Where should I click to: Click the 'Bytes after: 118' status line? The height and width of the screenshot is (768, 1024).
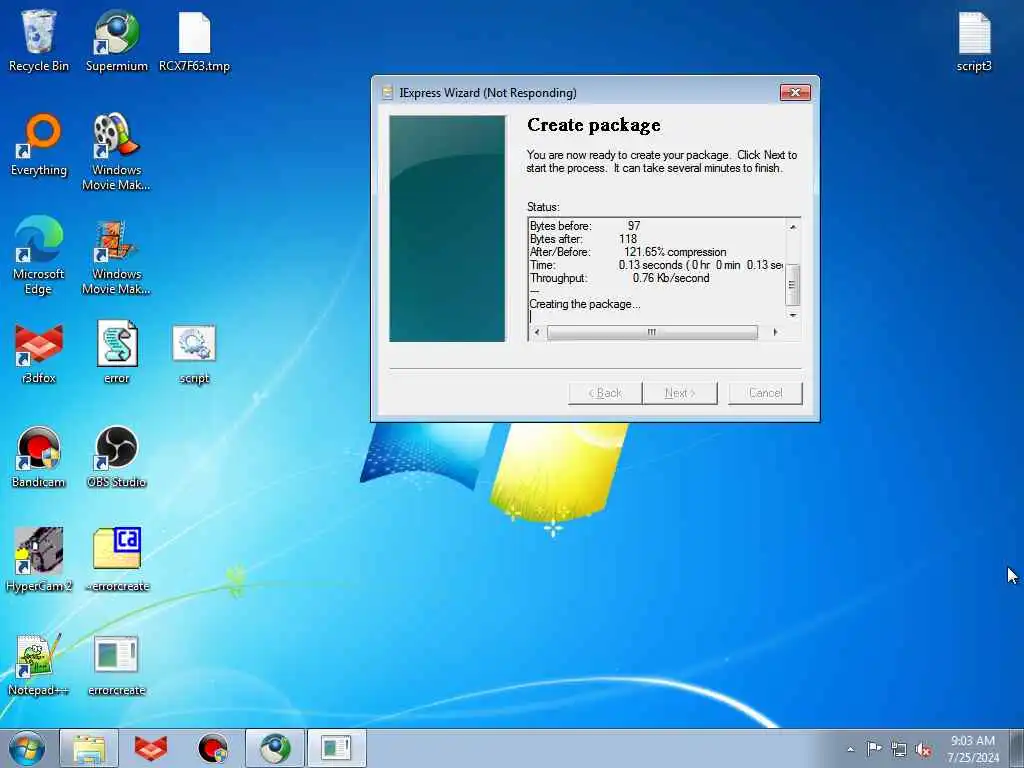click(x=583, y=239)
